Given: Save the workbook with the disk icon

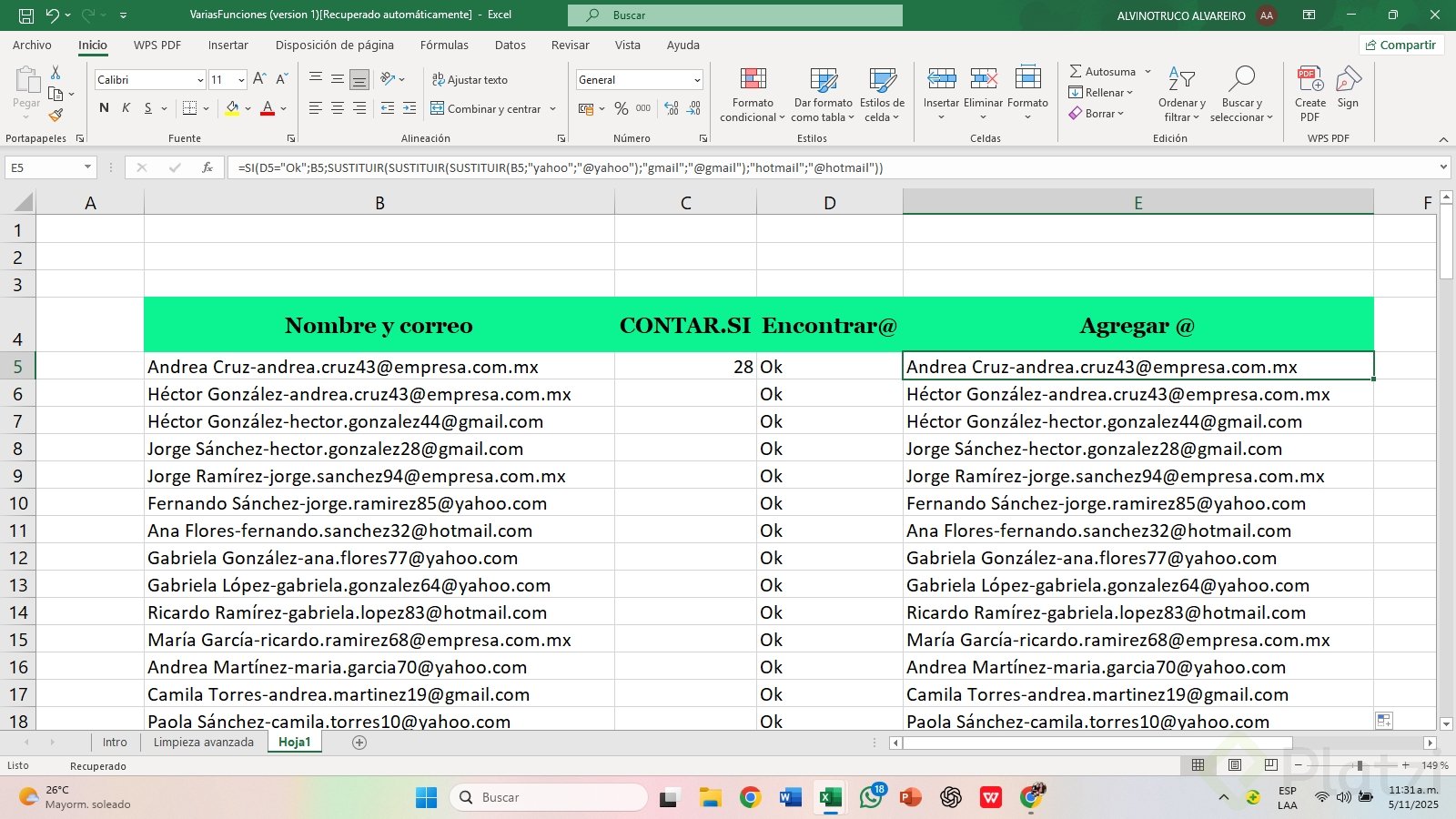Looking at the screenshot, I should click(x=26, y=15).
